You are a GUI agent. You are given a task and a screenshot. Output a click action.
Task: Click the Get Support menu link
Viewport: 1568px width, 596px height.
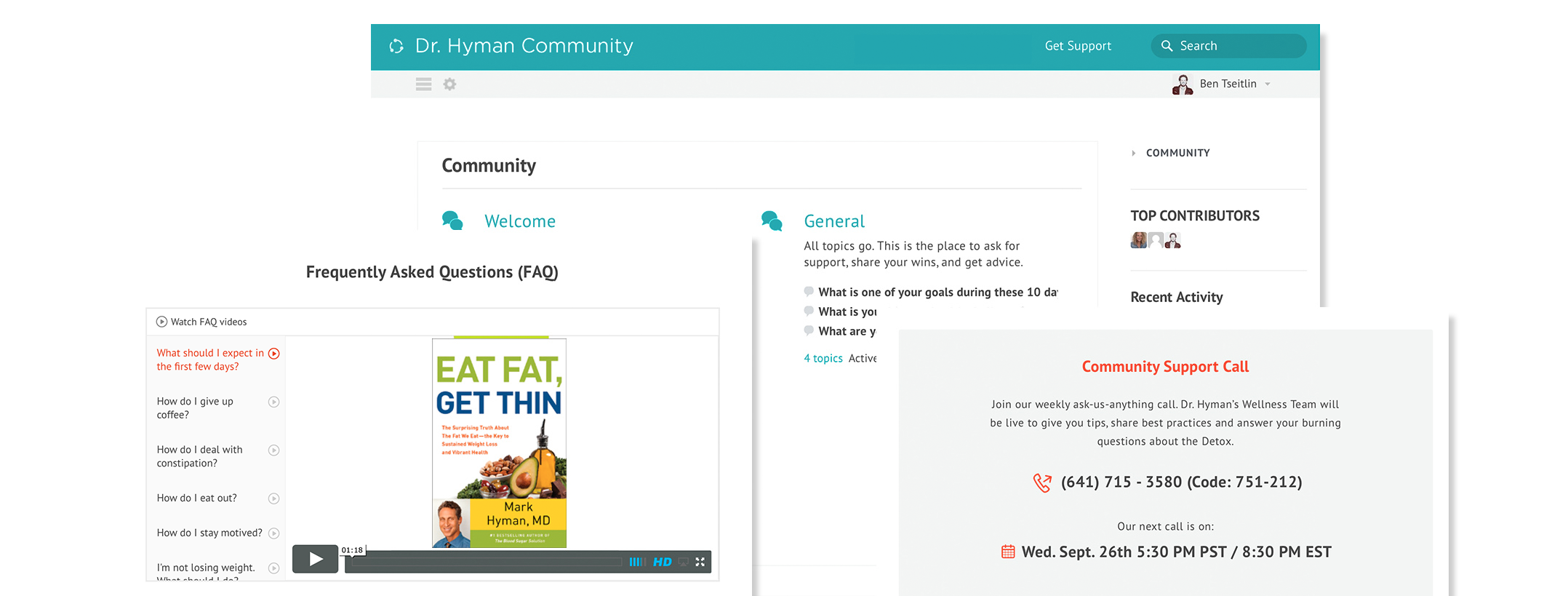click(x=1078, y=46)
